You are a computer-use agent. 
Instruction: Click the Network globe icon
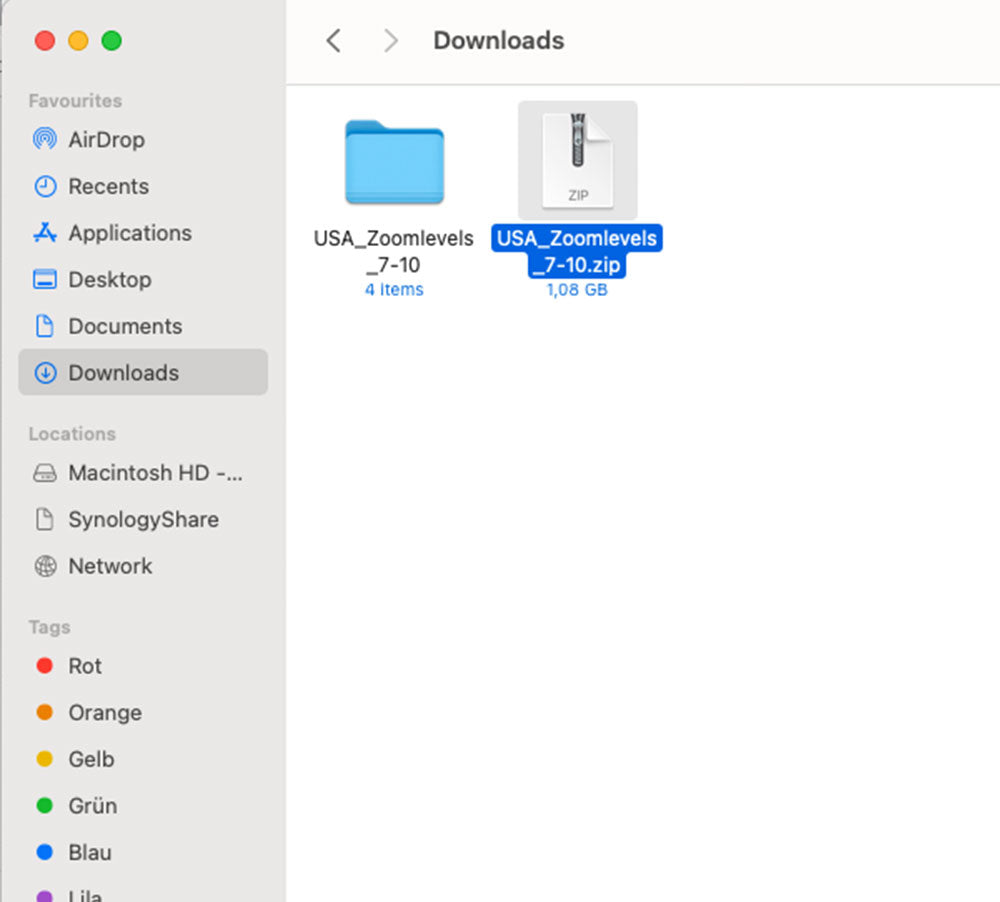point(45,566)
